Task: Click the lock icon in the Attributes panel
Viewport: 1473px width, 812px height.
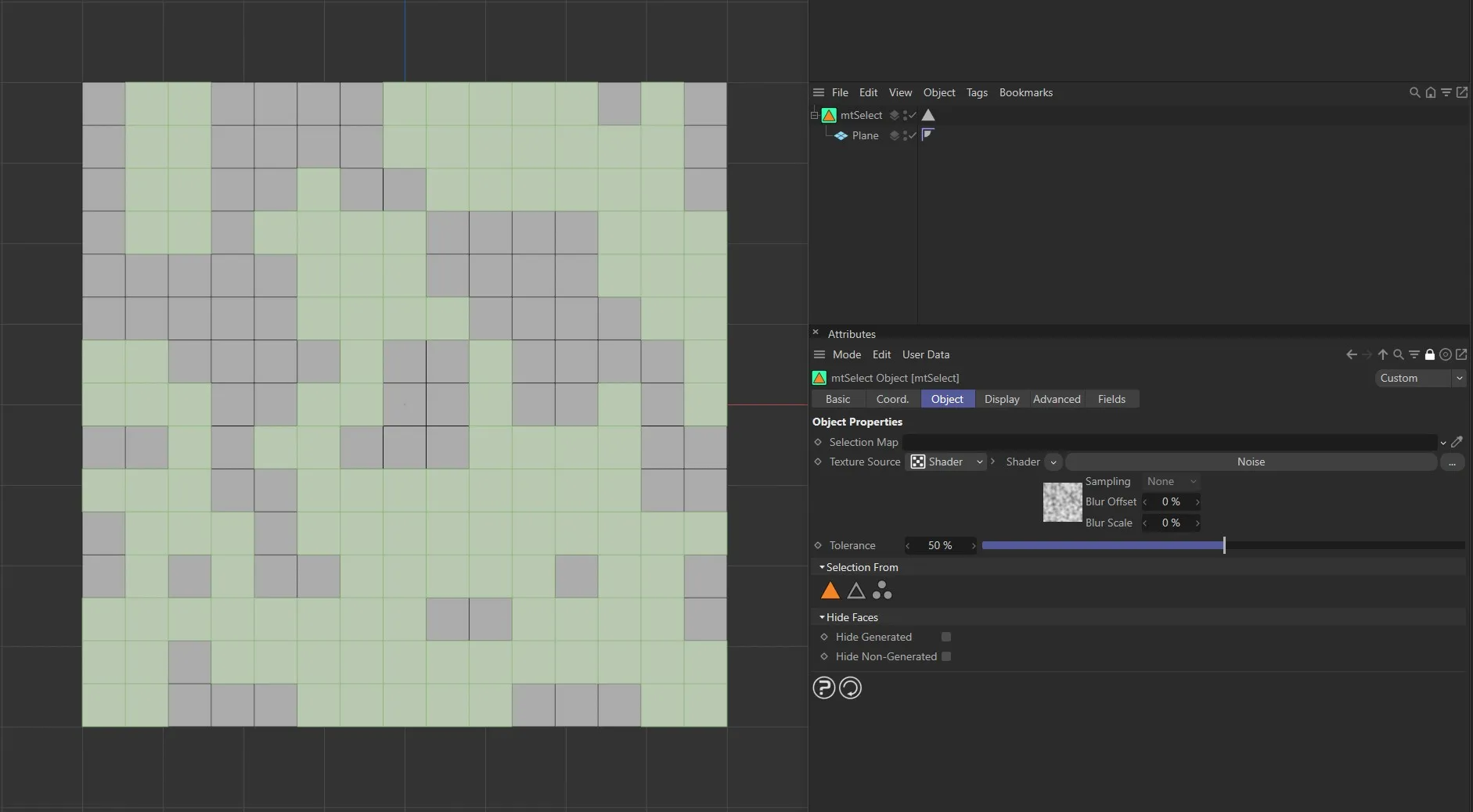Action: (1432, 354)
